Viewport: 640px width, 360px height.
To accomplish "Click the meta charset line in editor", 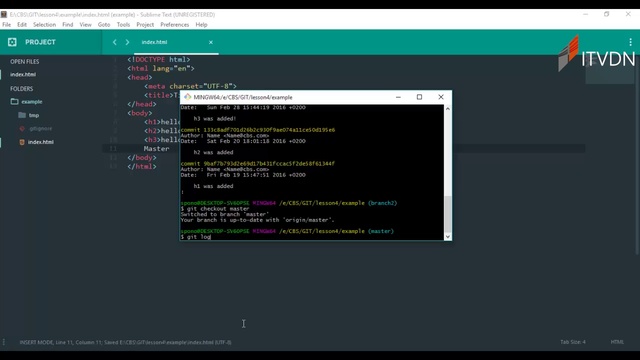I will [x=190, y=86].
